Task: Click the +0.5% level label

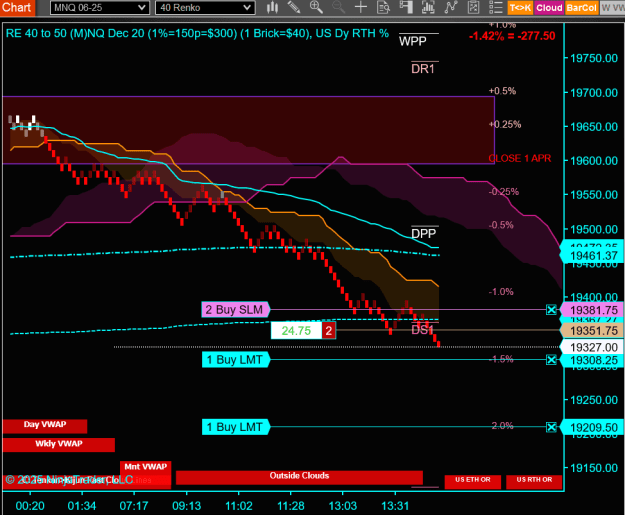Action: (x=502, y=91)
